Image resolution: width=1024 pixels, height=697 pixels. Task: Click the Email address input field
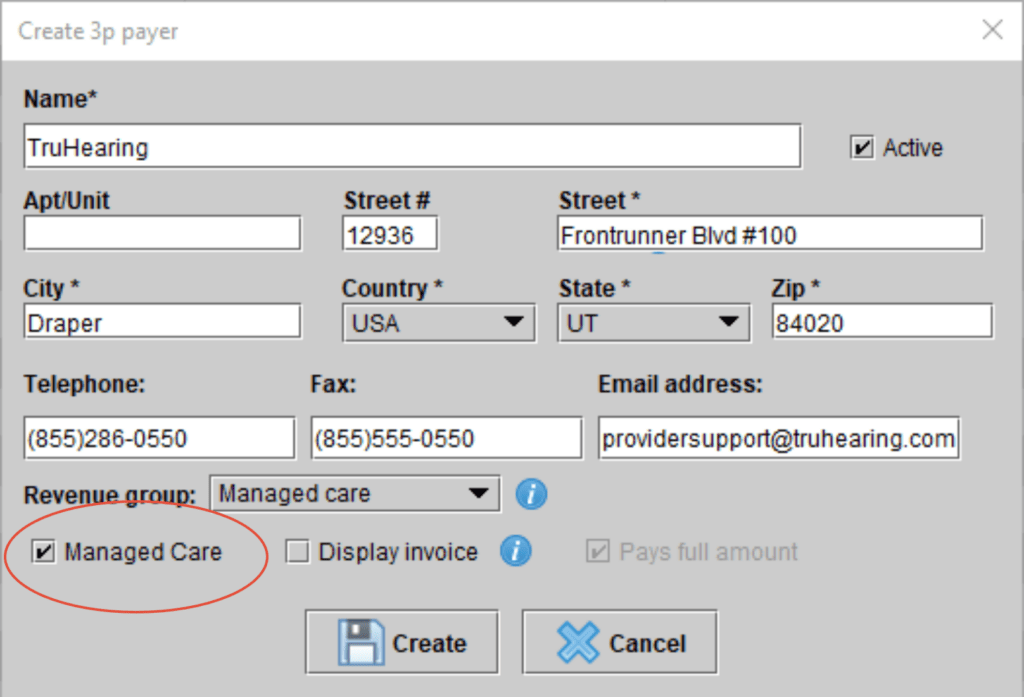point(779,438)
